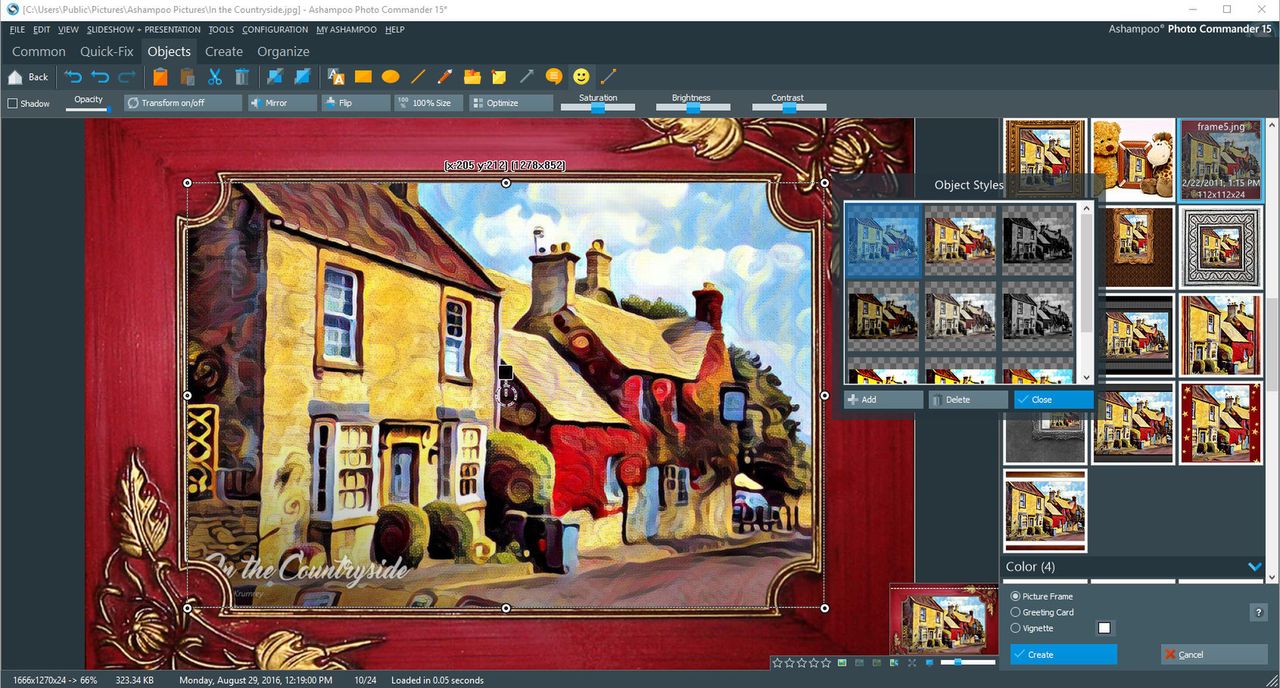Screen dimensions: 1280x688
Task: Click the 100% Size button
Action: [x=429, y=103]
